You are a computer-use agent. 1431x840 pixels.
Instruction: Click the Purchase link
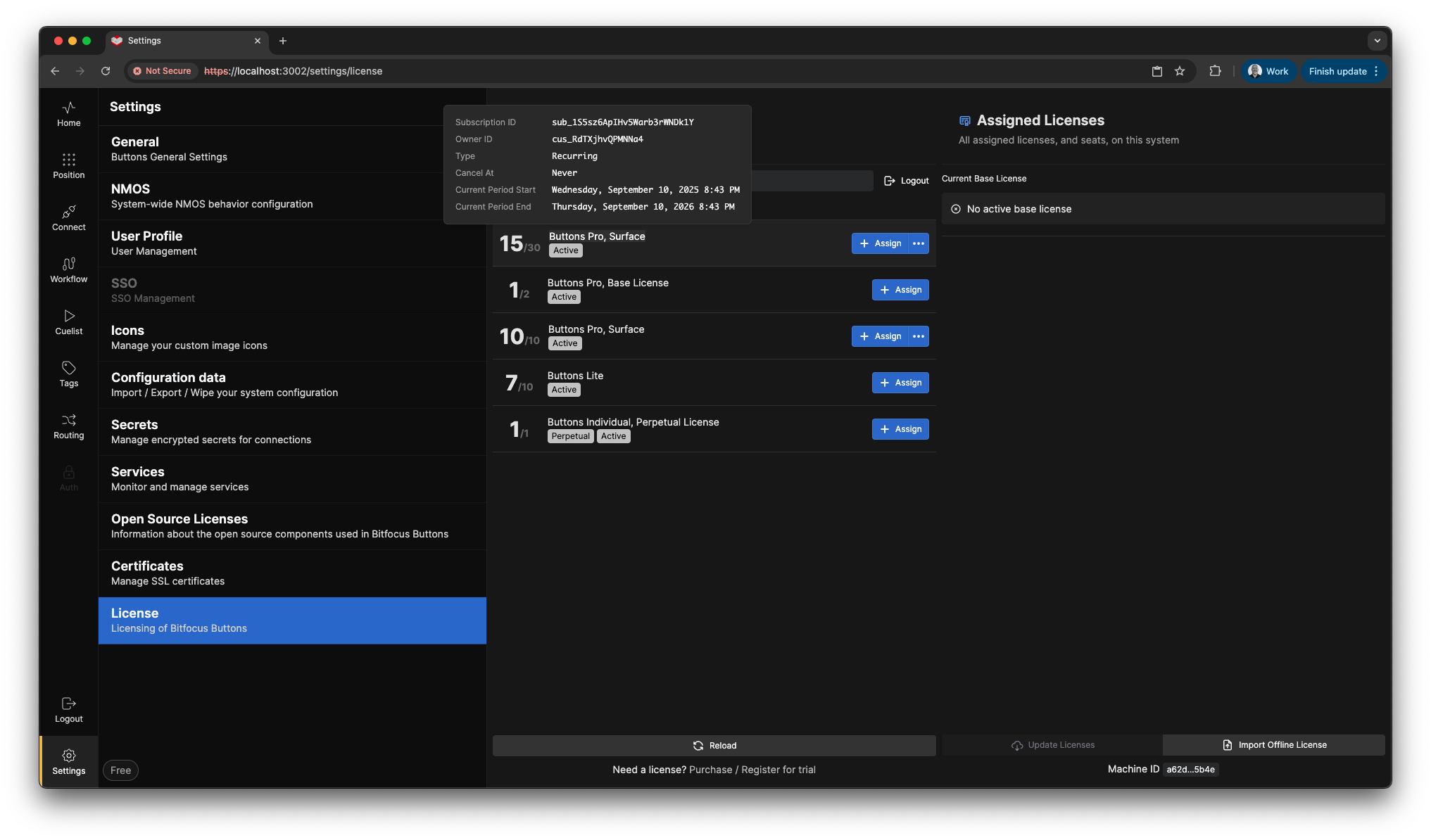[710, 770]
